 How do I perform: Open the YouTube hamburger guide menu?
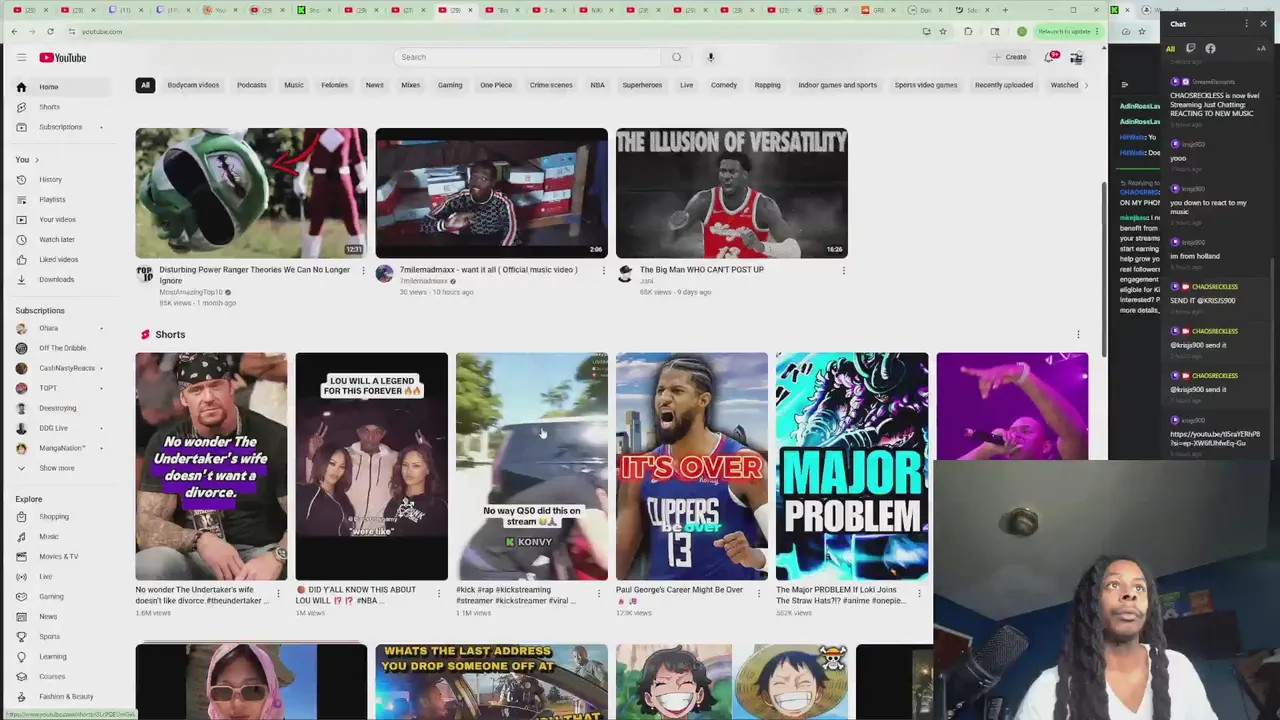21,57
